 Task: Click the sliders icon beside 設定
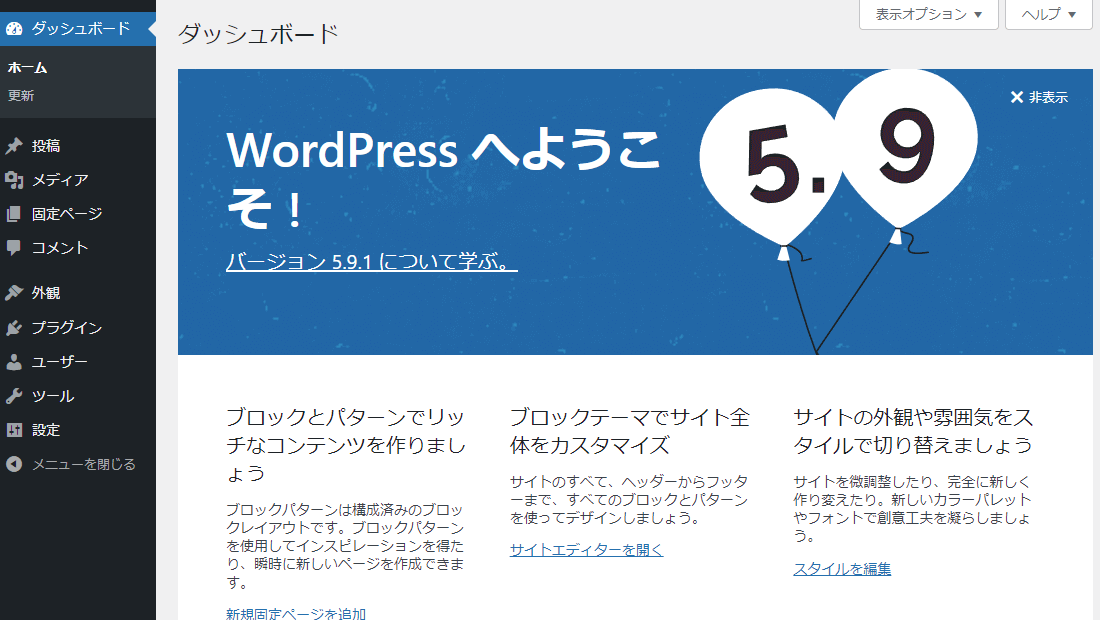click(14, 430)
